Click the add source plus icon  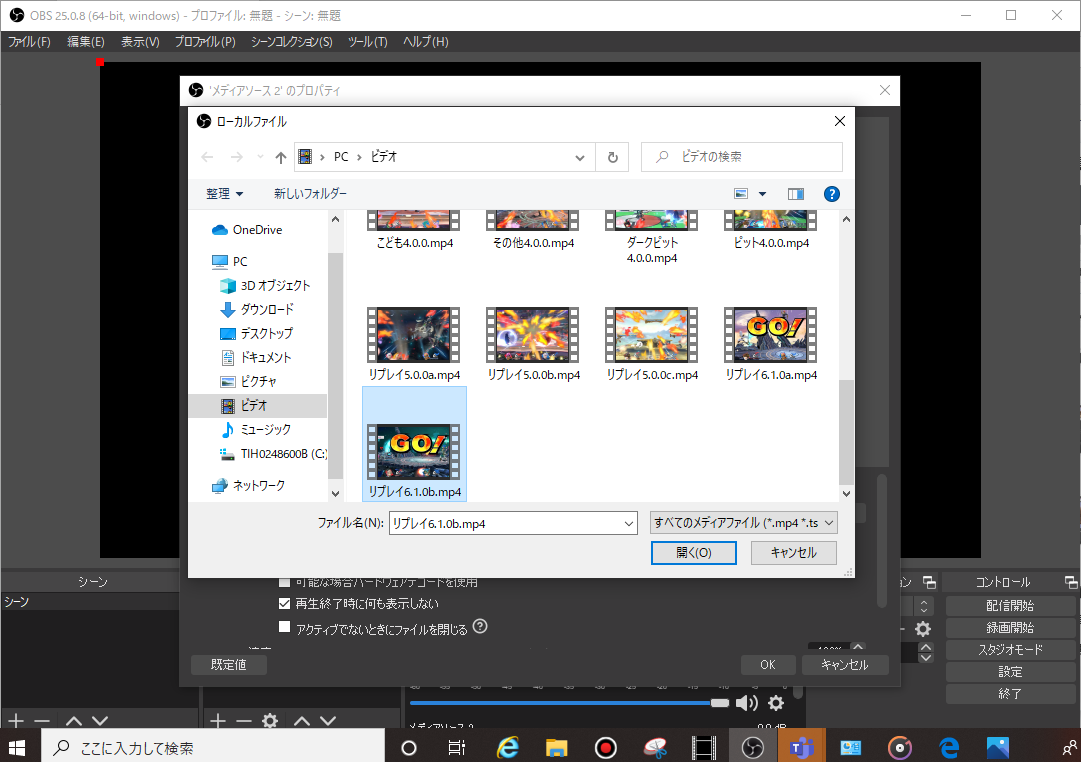pyautogui.click(x=218, y=721)
